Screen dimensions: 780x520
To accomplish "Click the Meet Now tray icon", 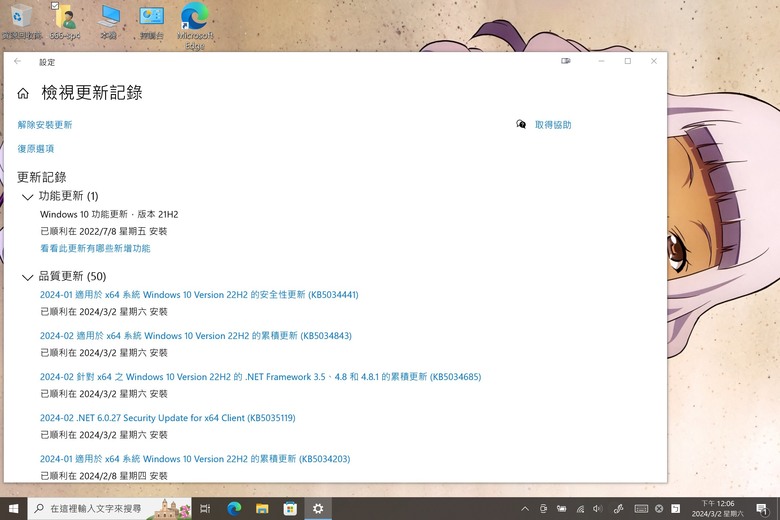I will [x=543, y=509].
